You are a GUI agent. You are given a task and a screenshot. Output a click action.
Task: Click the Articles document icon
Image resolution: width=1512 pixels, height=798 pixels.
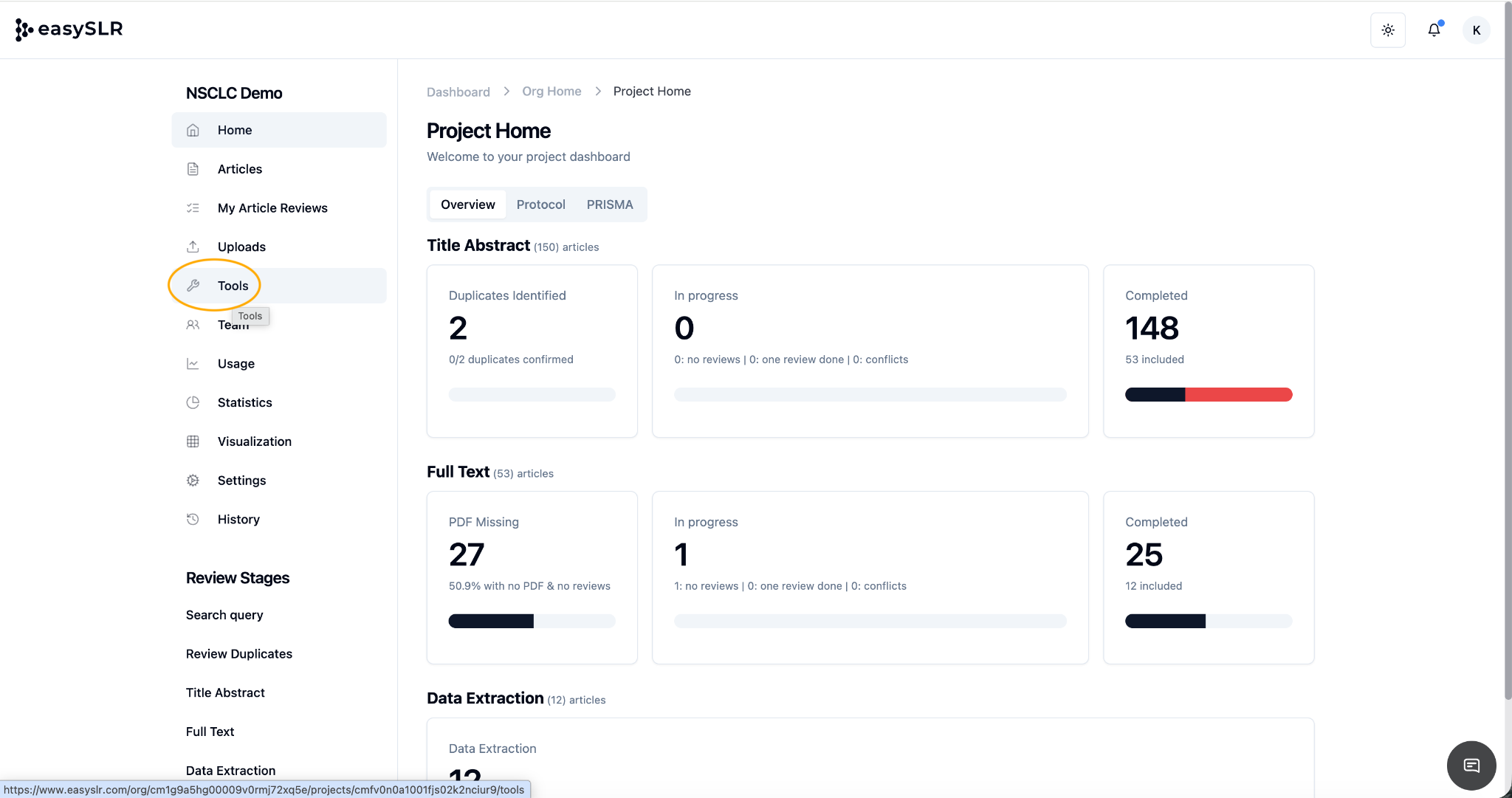[x=193, y=169]
